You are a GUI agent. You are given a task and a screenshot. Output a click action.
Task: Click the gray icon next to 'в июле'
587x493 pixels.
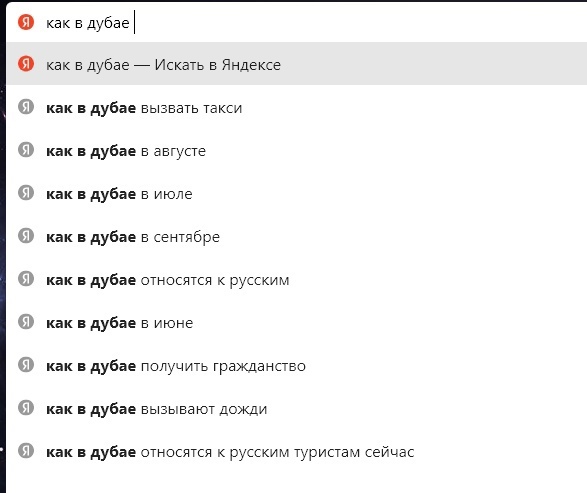point(26,193)
